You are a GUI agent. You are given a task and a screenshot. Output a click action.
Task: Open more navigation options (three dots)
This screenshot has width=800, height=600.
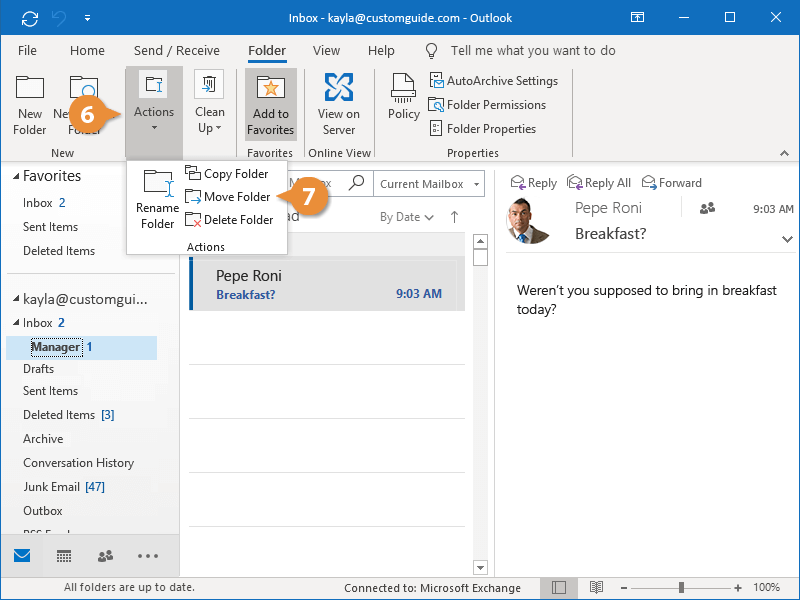(148, 556)
